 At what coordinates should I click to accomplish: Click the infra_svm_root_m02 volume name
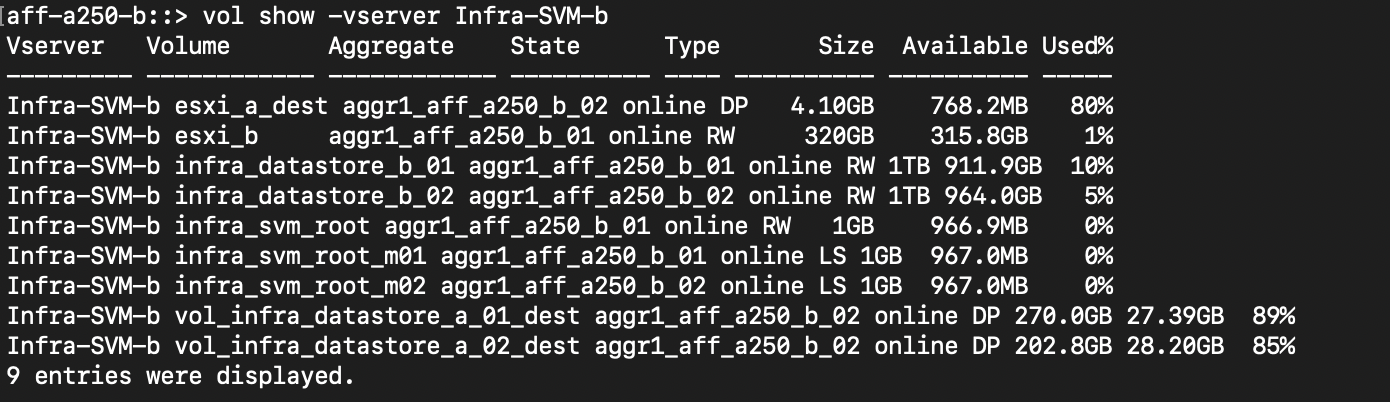[x=300, y=286]
